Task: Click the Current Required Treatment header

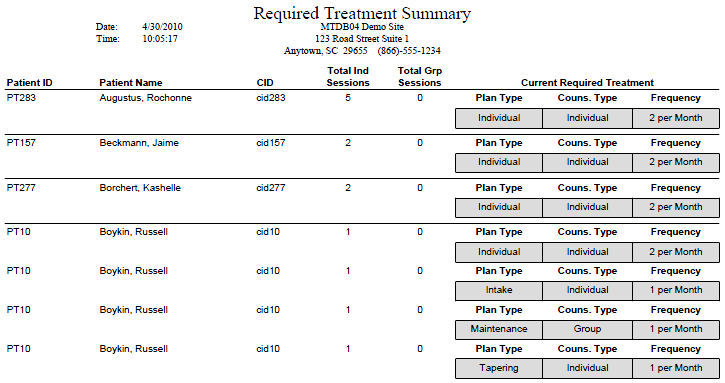Action: tap(587, 83)
